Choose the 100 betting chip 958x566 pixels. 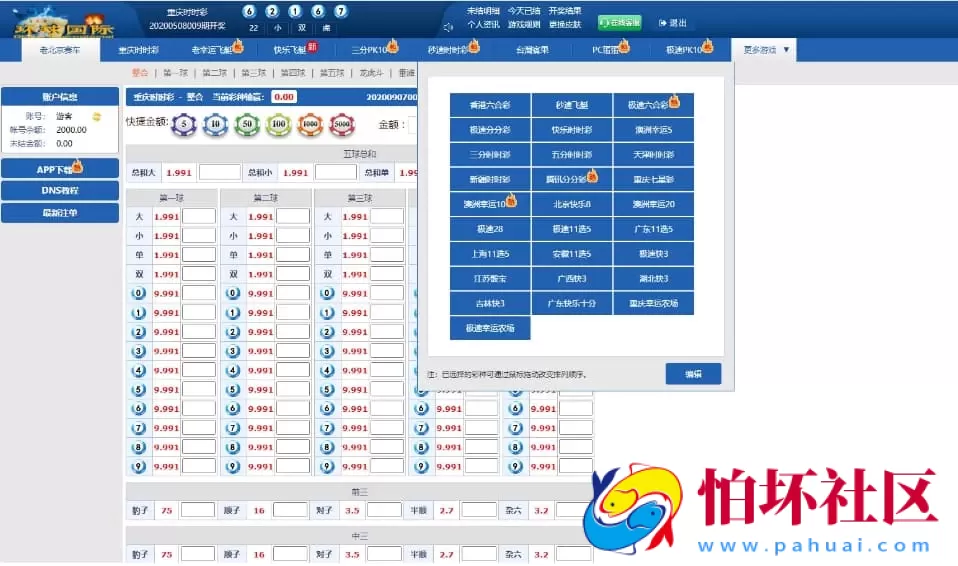tap(279, 125)
